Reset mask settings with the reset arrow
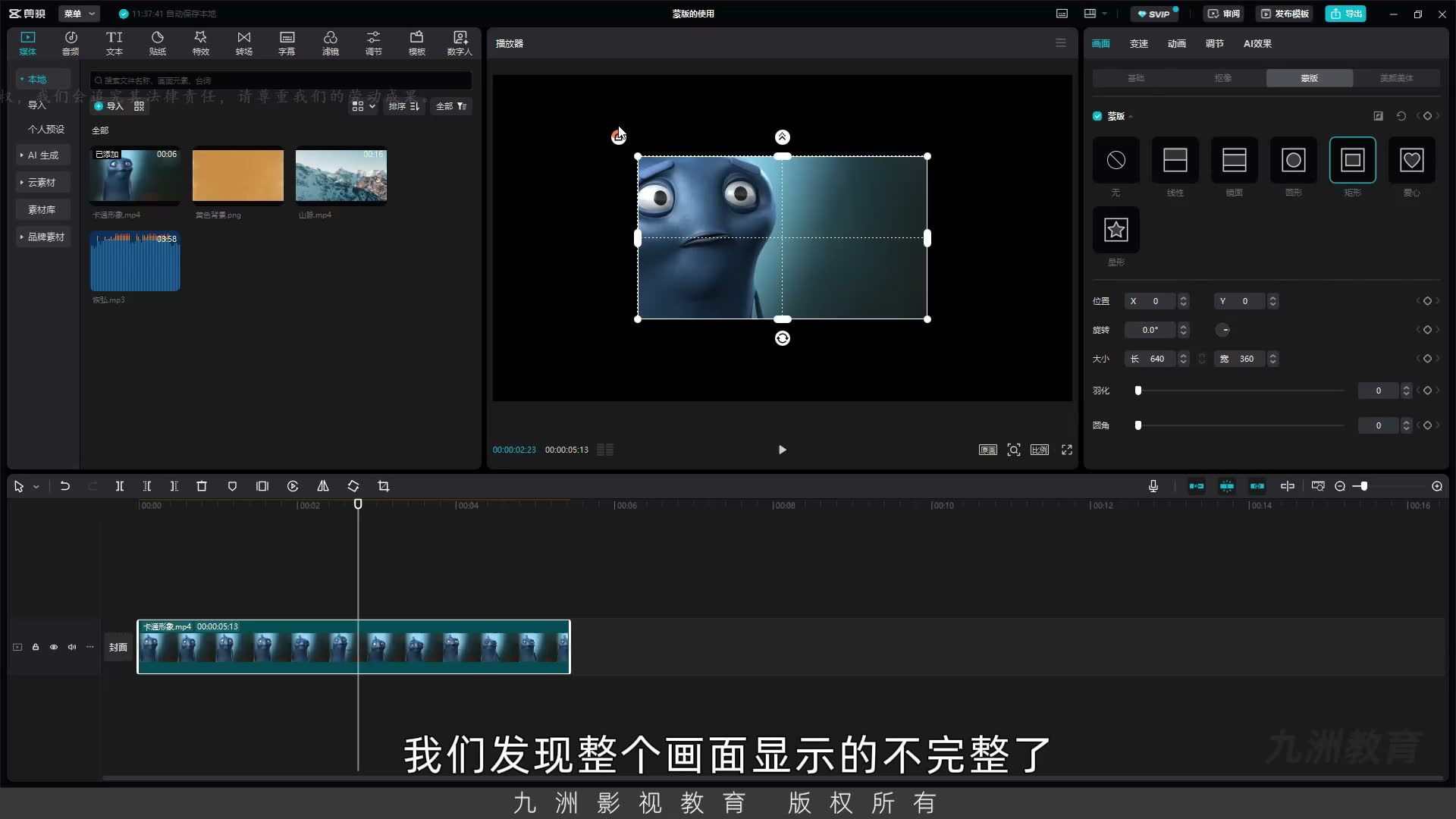The width and height of the screenshot is (1456, 819). pos(1401,116)
